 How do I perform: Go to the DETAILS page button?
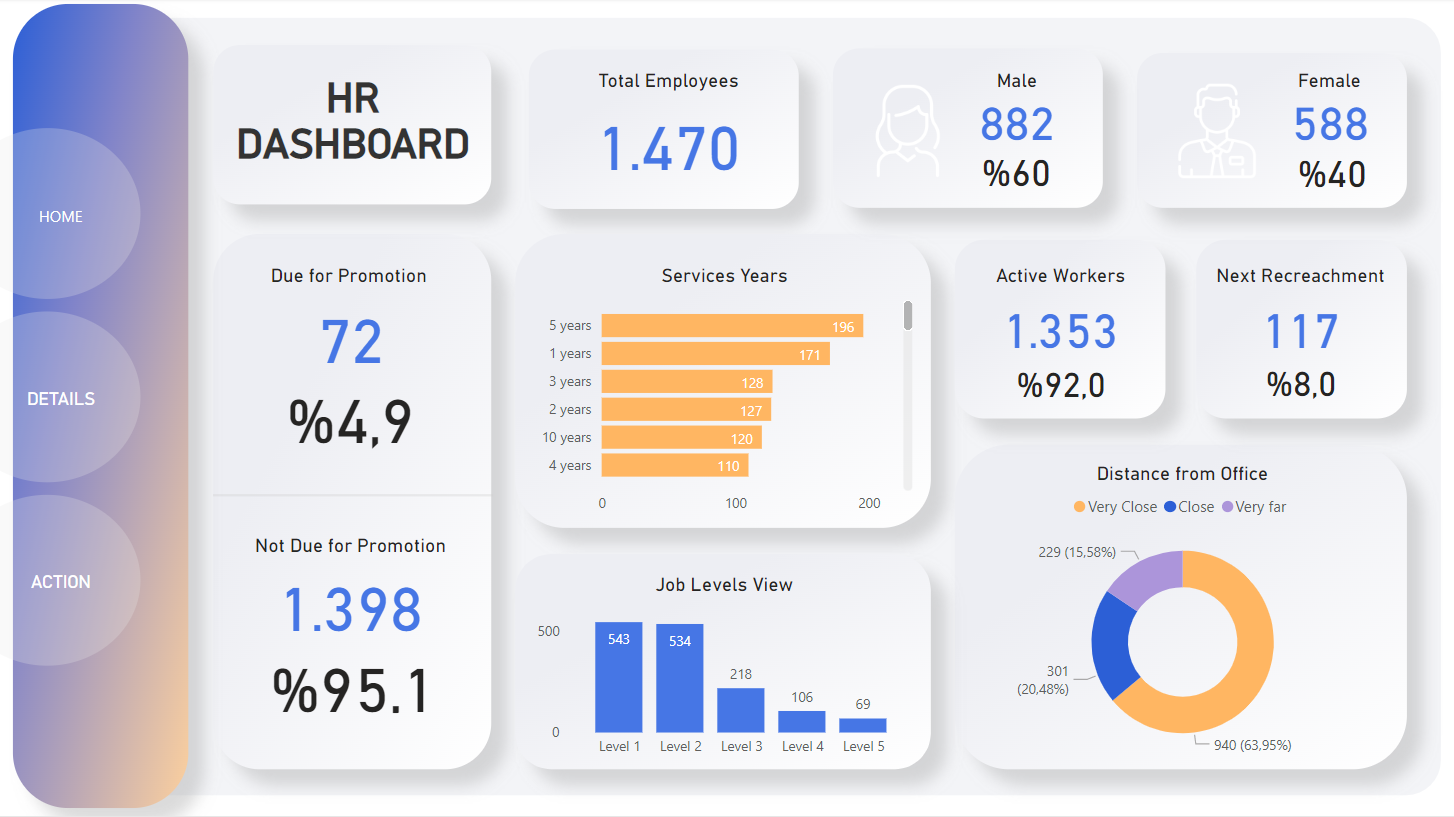(61, 399)
